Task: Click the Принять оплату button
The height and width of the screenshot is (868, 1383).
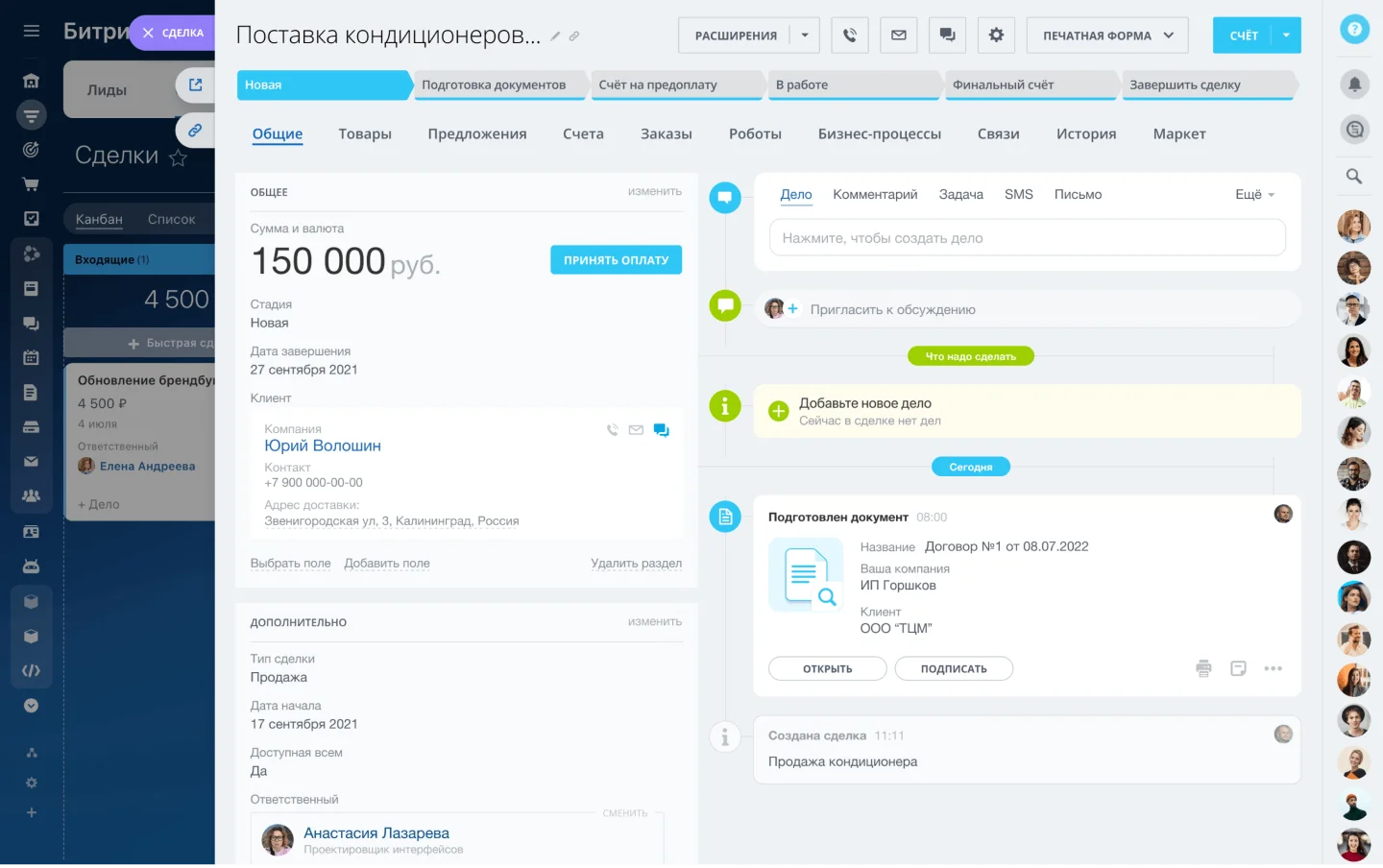Action: (x=616, y=259)
